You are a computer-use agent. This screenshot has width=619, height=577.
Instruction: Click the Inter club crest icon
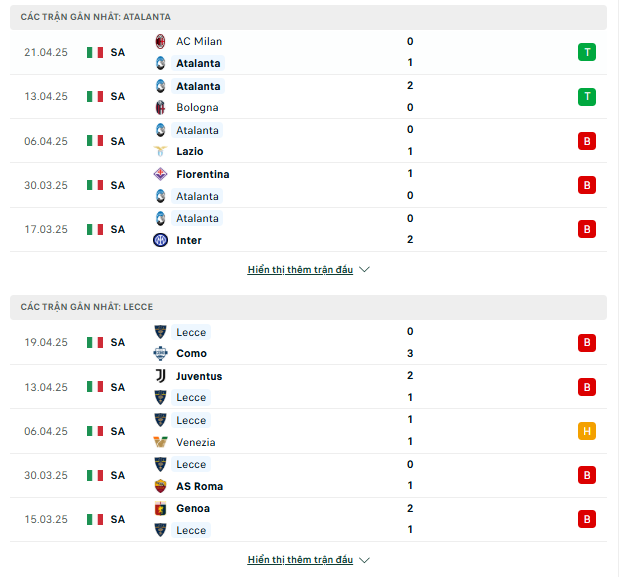click(x=160, y=240)
